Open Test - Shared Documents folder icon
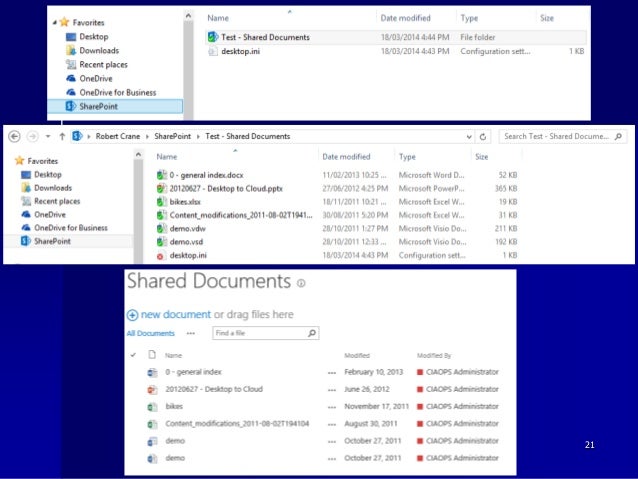The image size is (638, 479). tap(213, 37)
